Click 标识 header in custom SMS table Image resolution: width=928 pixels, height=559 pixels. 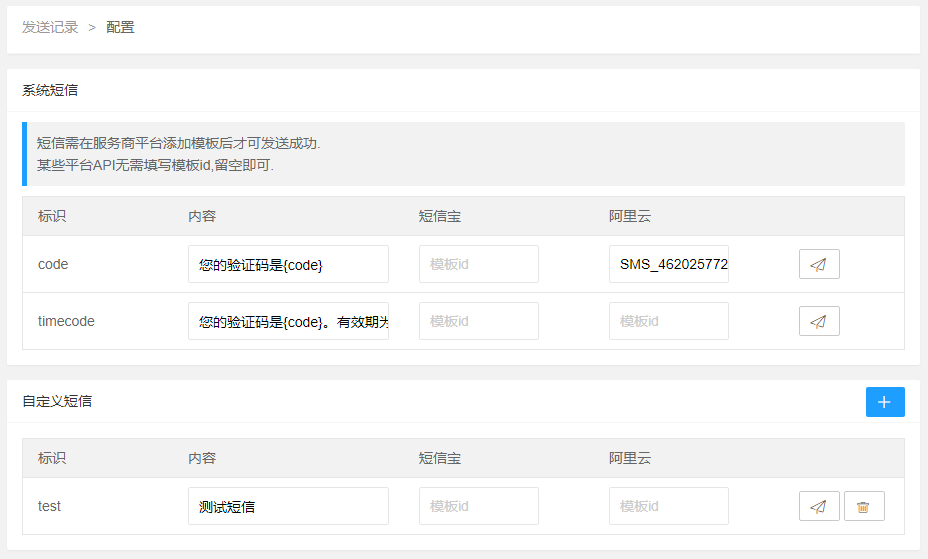[52, 458]
